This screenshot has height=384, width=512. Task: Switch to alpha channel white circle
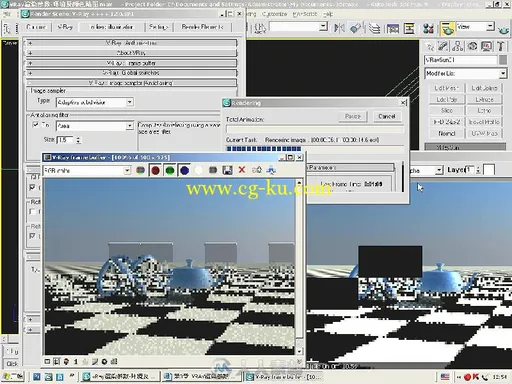tap(199, 170)
